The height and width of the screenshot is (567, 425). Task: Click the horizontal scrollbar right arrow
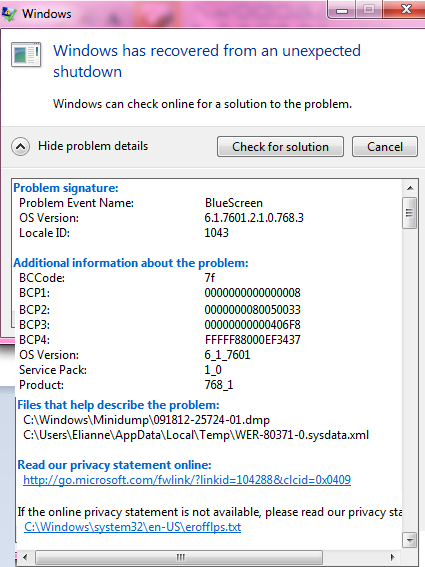tap(393, 557)
